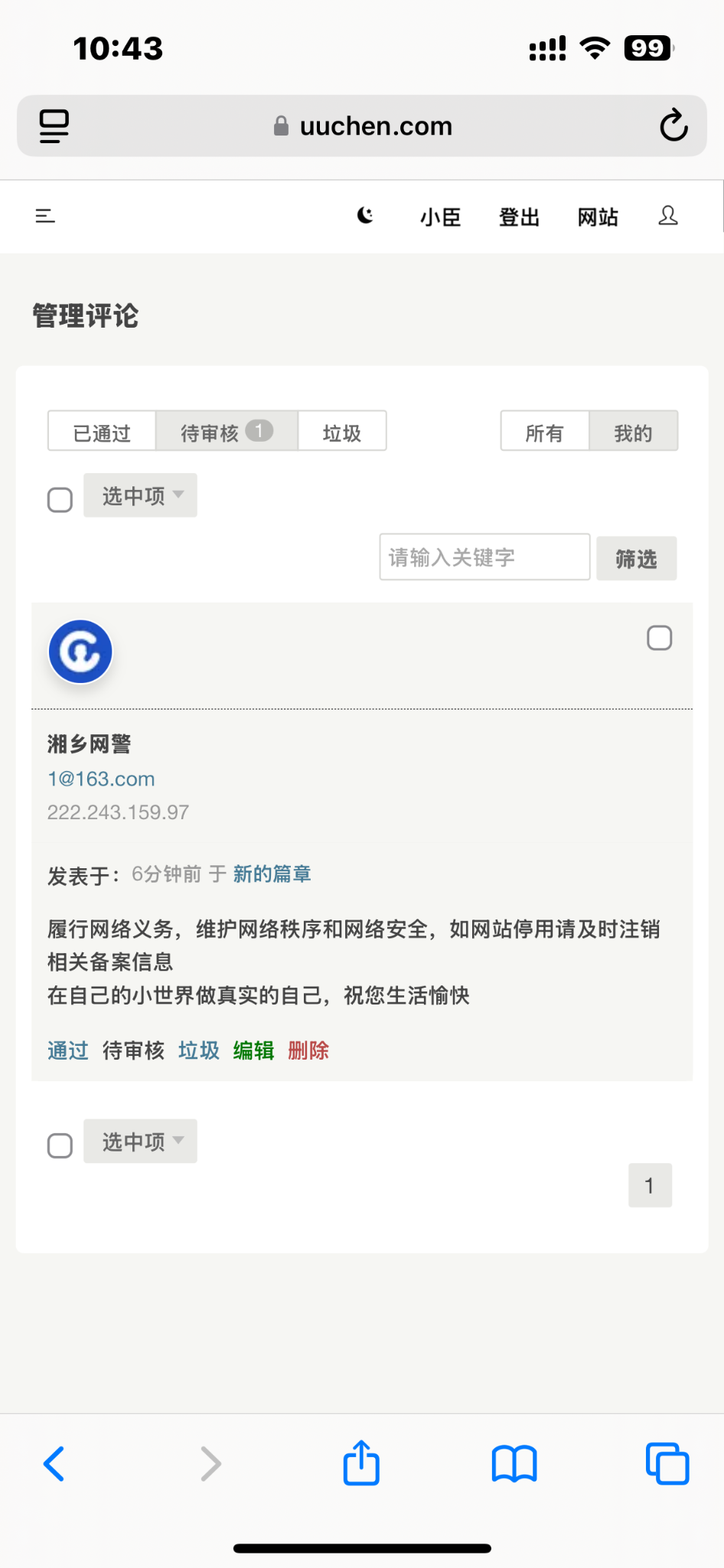
Task: Open Safari reader/page settings icon
Action: [x=54, y=126]
